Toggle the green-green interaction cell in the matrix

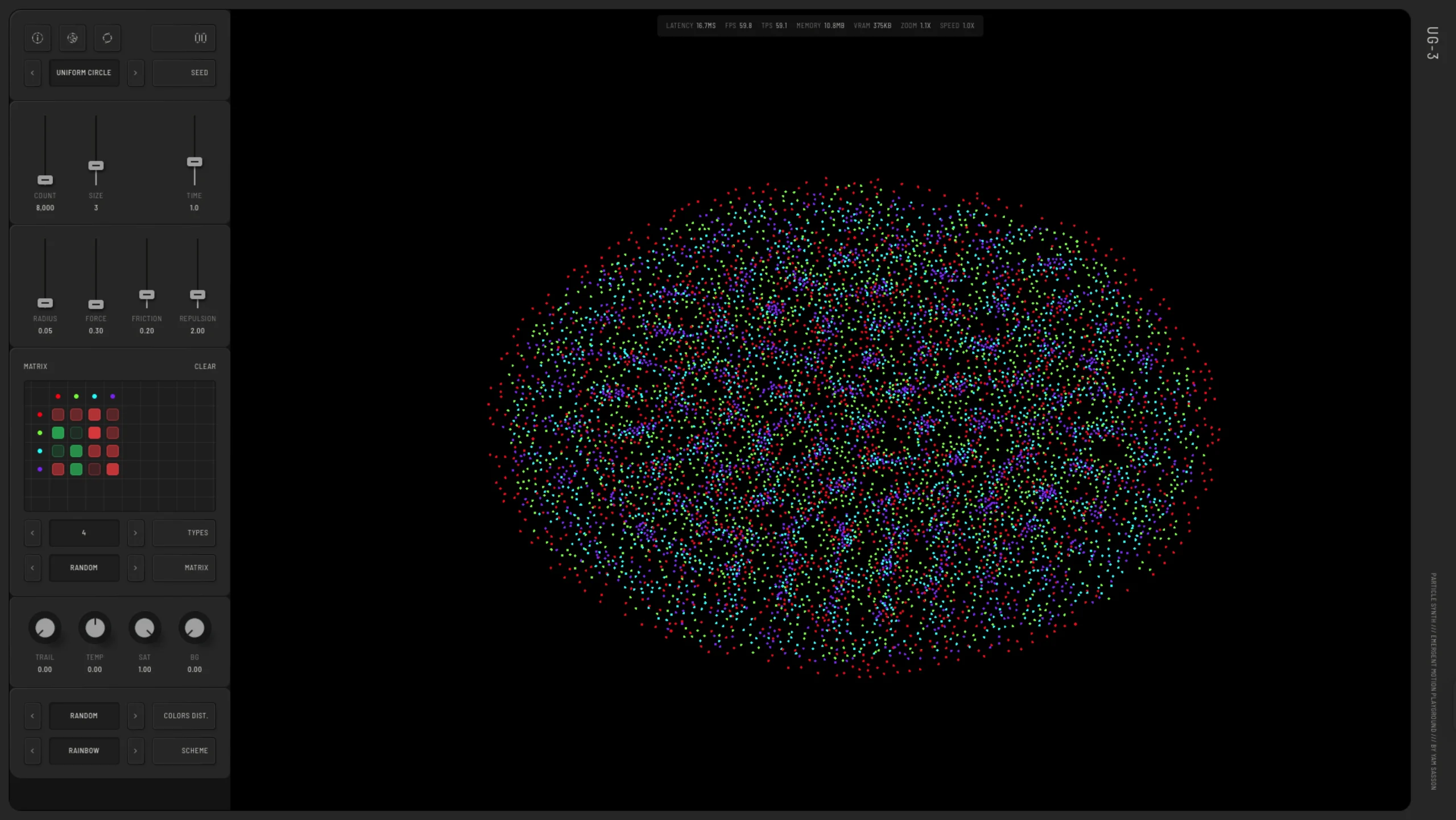pyautogui.click(x=76, y=432)
